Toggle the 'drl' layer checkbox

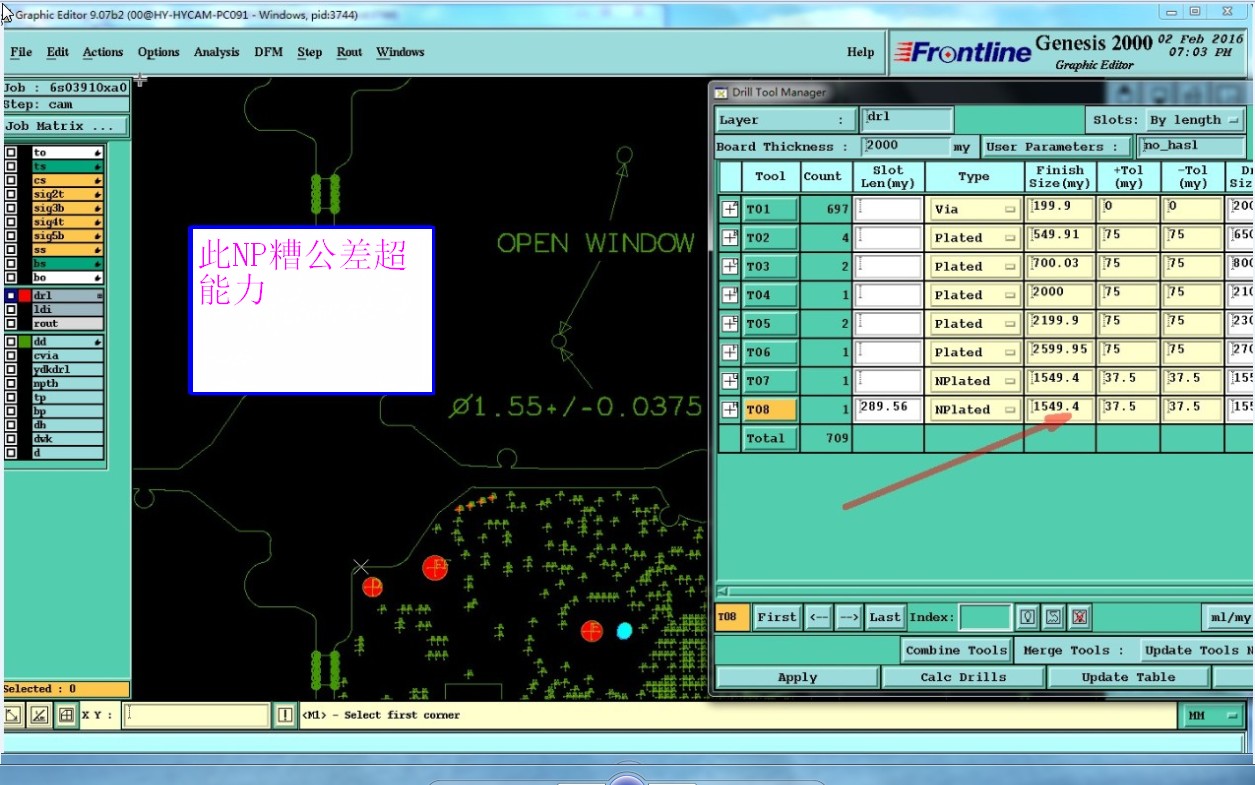(11, 296)
